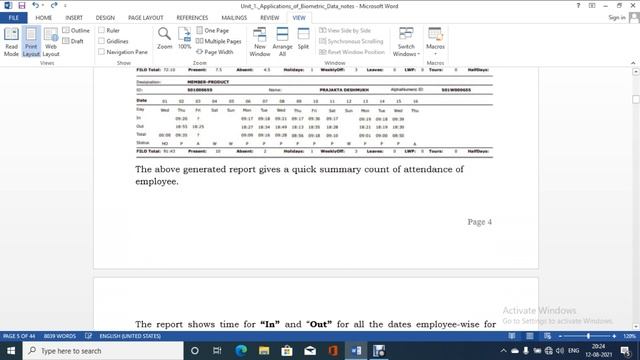Open the REVIEW tab

point(269,18)
